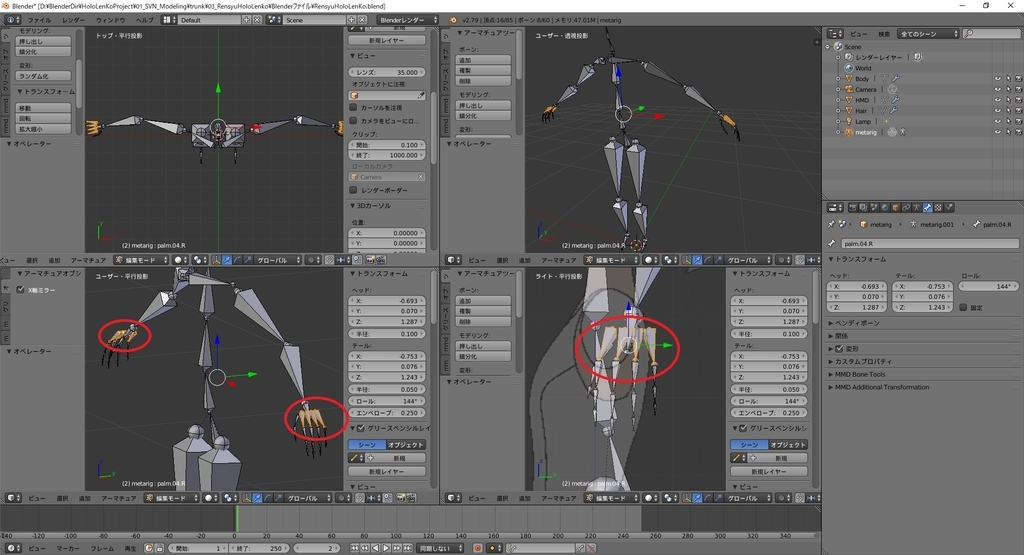Viewport: 1024px width, 555px height.
Task: Enable the カーソルを注視 checkbox
Action: 353,107
